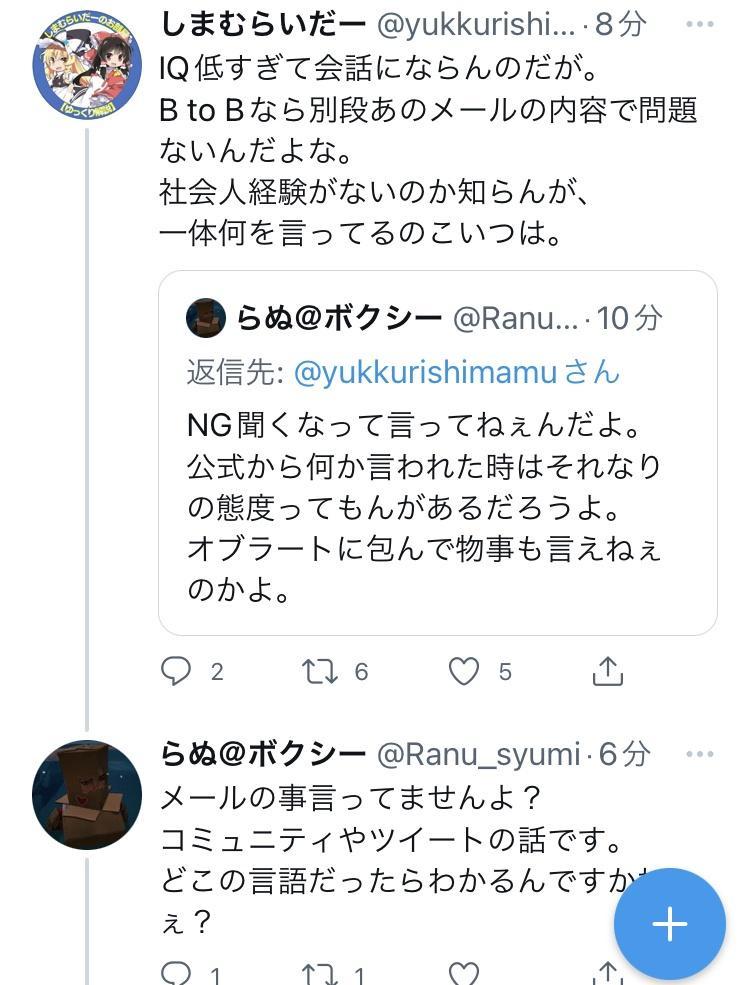View the first tweet's 8分 timestamp

(621, 24)
